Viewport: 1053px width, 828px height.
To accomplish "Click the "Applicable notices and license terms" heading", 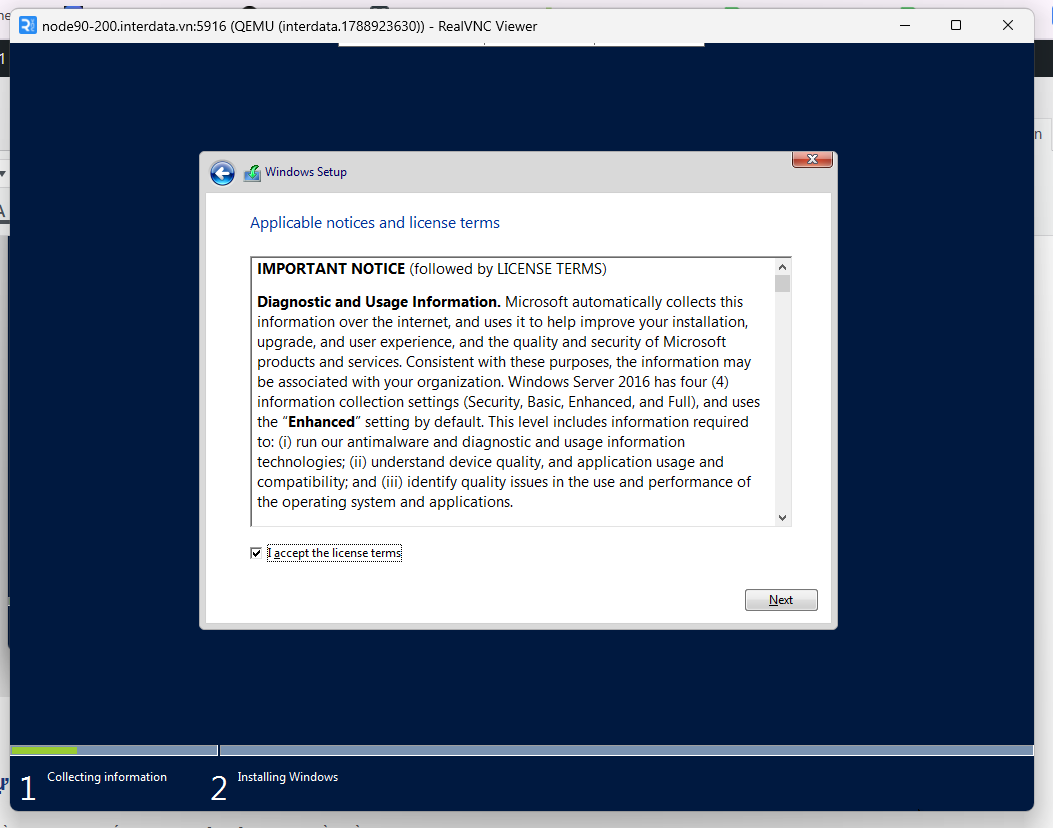I will [375, 223].
